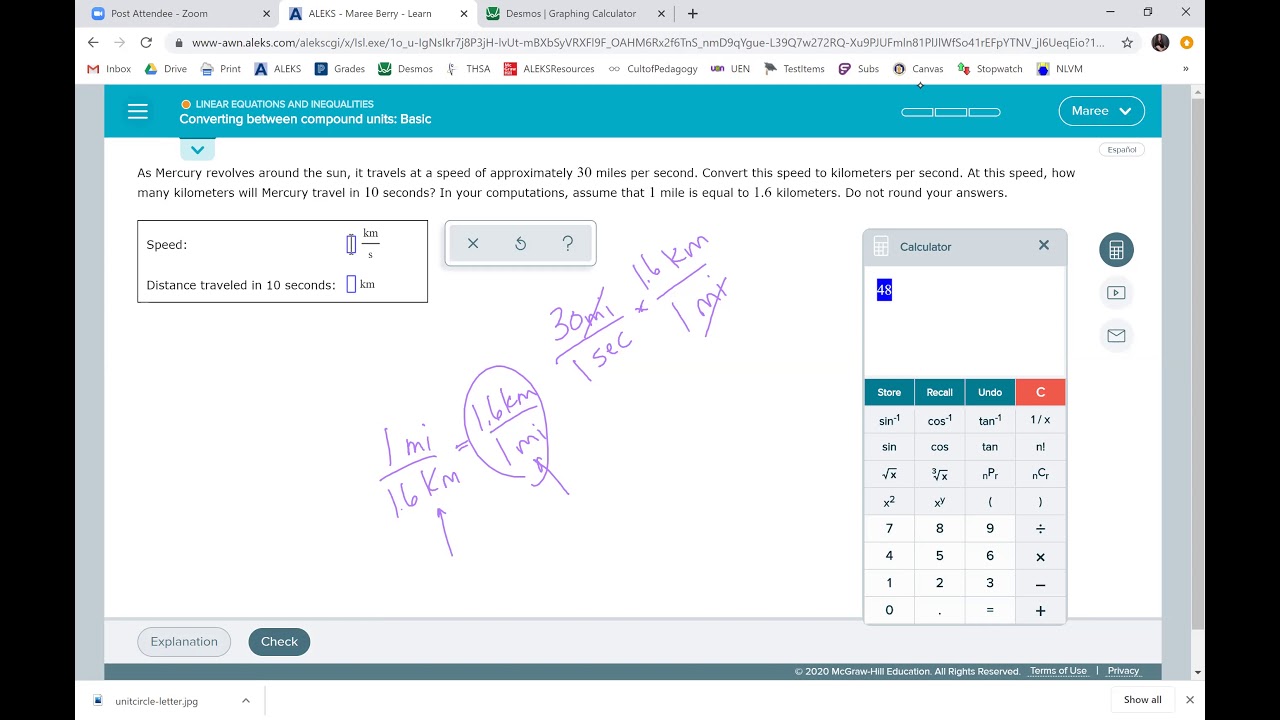Switch to Desmos Graphing Calculator tab
1280x720 pixels.
[x=577, y=14]
